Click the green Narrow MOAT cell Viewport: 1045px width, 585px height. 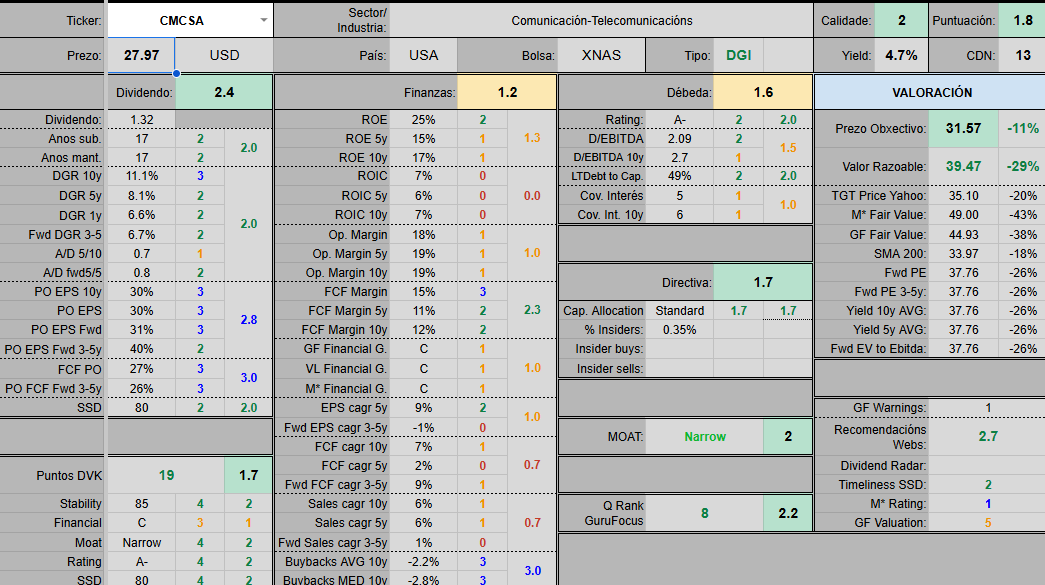[x=704, y=437]
